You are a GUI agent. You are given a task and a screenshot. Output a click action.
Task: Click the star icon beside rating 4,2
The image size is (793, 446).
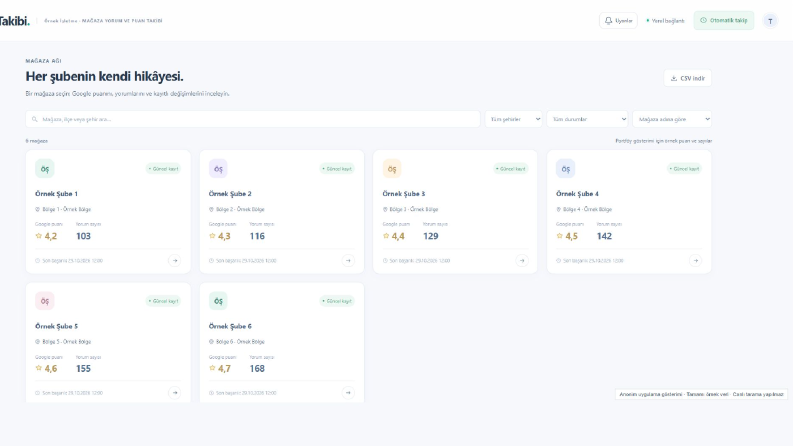[38, 236]
